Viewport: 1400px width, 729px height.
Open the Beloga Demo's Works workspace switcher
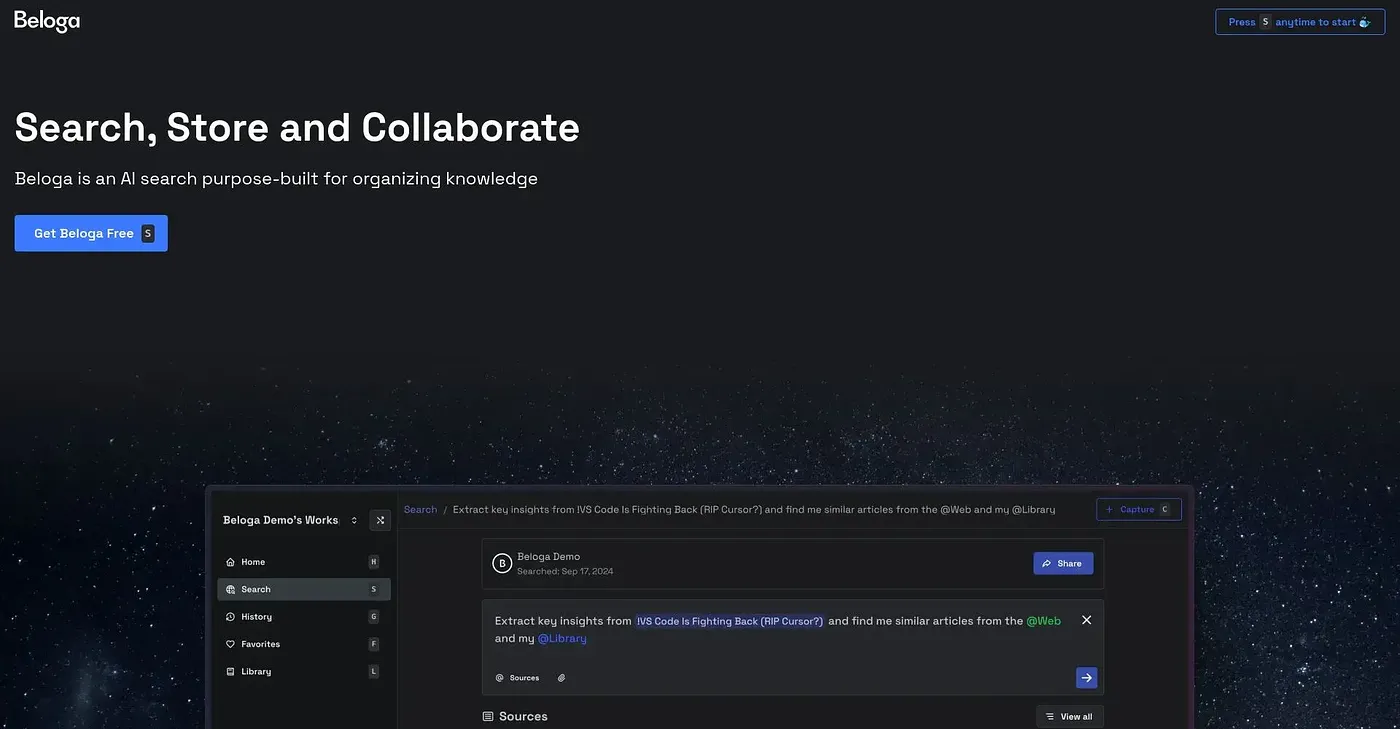click(290, 520)
